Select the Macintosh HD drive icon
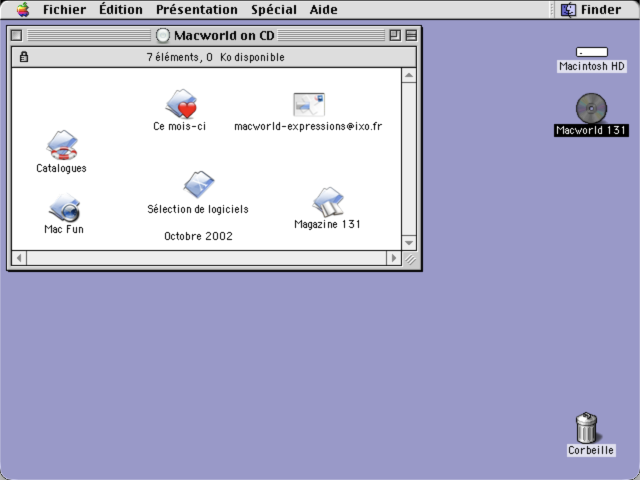This screenshot has width=640, height=480. 591,52
